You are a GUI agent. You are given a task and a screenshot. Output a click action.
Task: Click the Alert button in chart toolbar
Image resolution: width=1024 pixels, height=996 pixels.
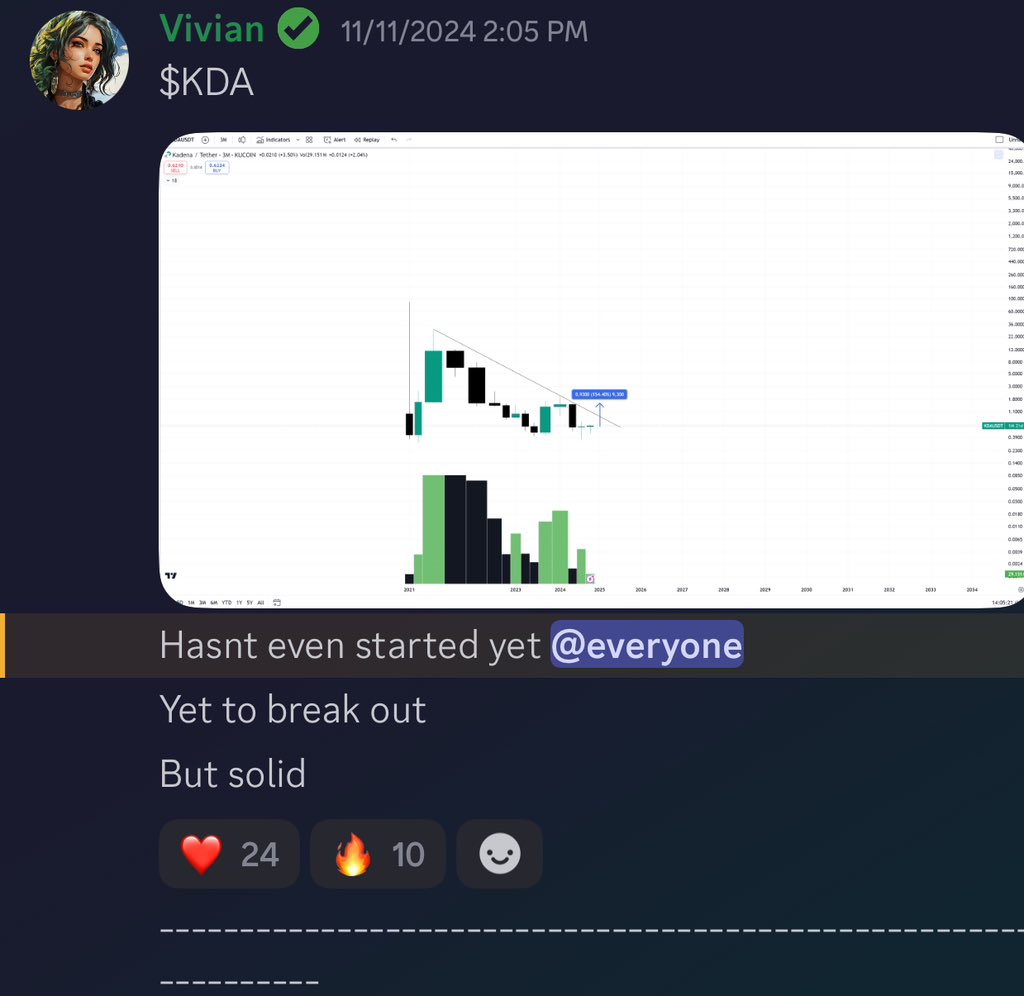[335, 140]
